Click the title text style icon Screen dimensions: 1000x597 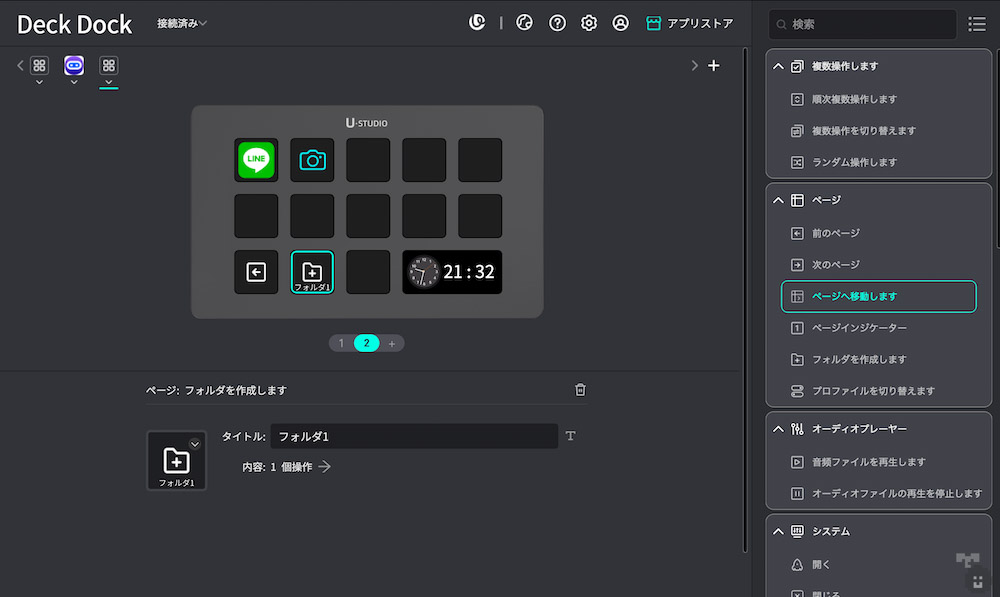tap(571, 436)
